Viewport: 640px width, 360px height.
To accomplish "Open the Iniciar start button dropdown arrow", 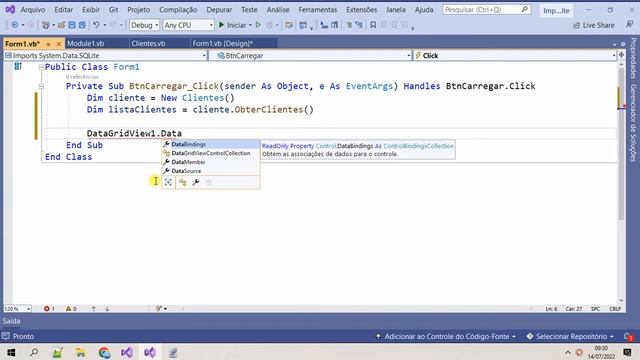I will click(x=250, y=25).
